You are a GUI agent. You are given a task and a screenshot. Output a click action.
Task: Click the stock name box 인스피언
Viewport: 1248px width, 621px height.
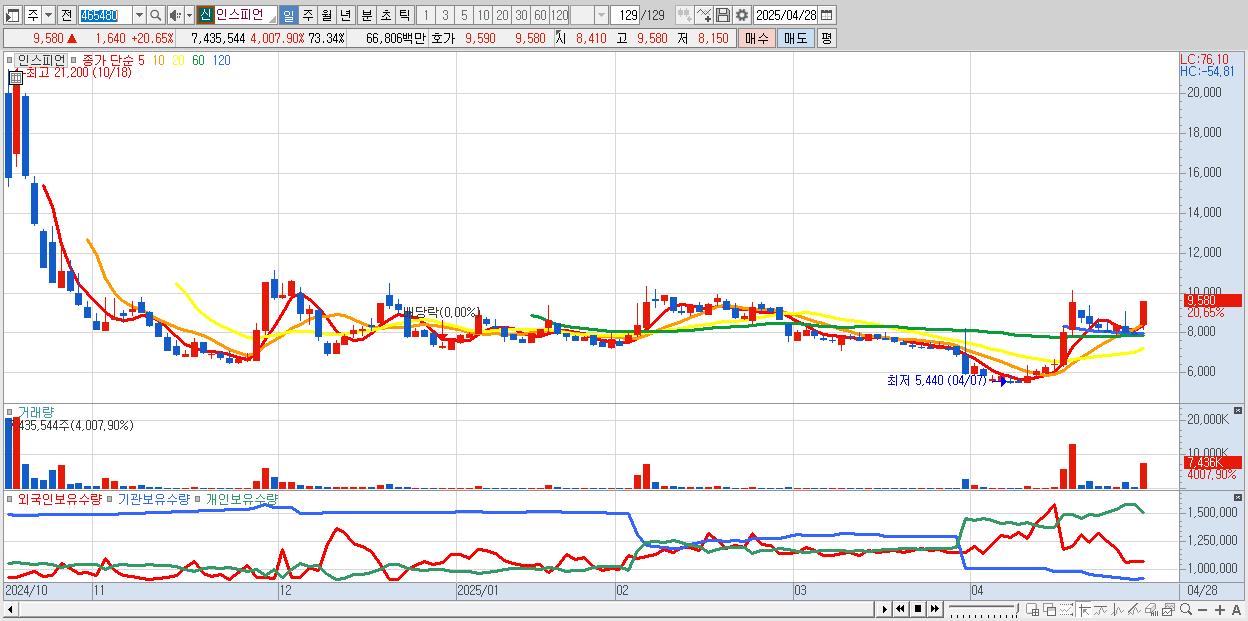[x=246, y=15]
